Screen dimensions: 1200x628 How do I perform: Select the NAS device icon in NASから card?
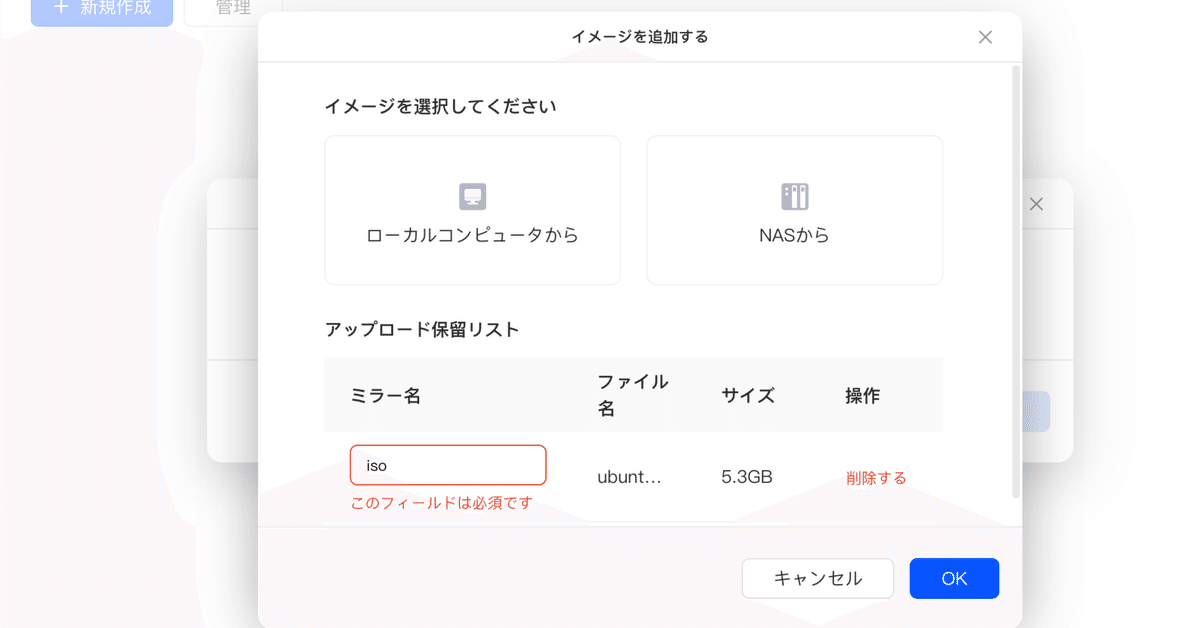[x=794, y=196]
